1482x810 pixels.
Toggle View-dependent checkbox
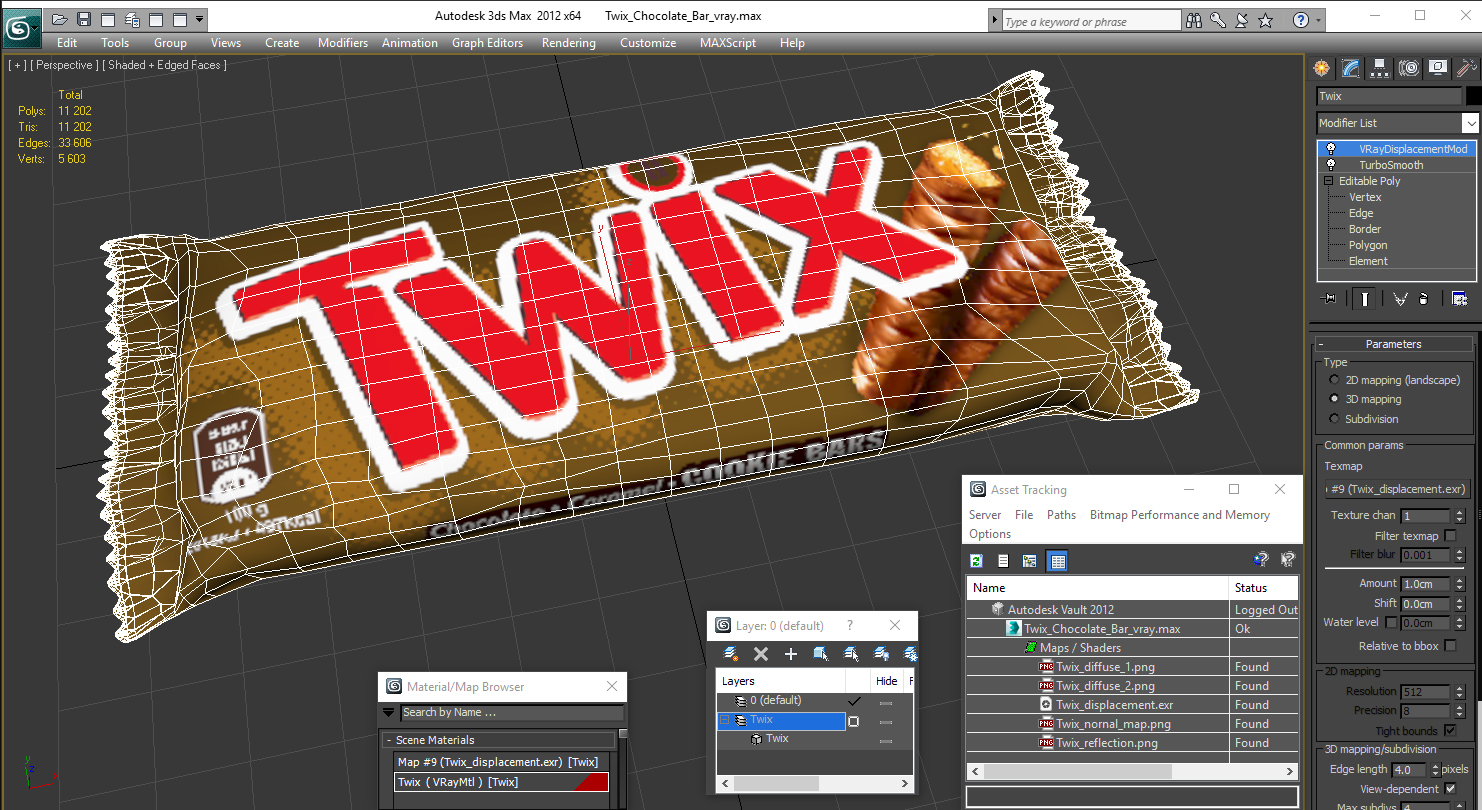click(x=1450, y=789)
